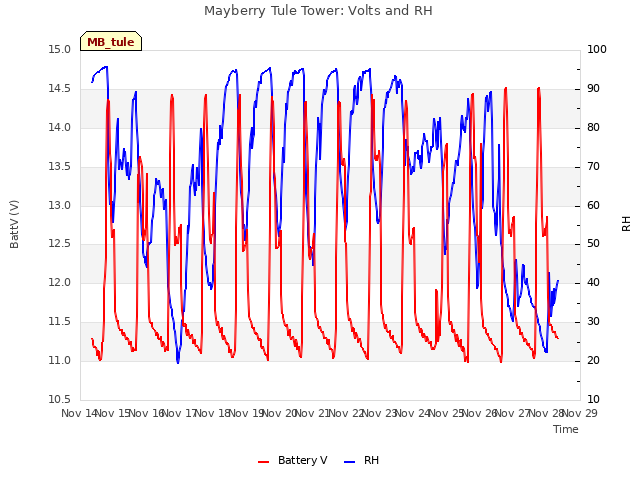This screenshot has width=640, height=480.
Task: Click the chart title 'Mayberry Tule Tower: Volts and RH'
Action: click(318, 11)
